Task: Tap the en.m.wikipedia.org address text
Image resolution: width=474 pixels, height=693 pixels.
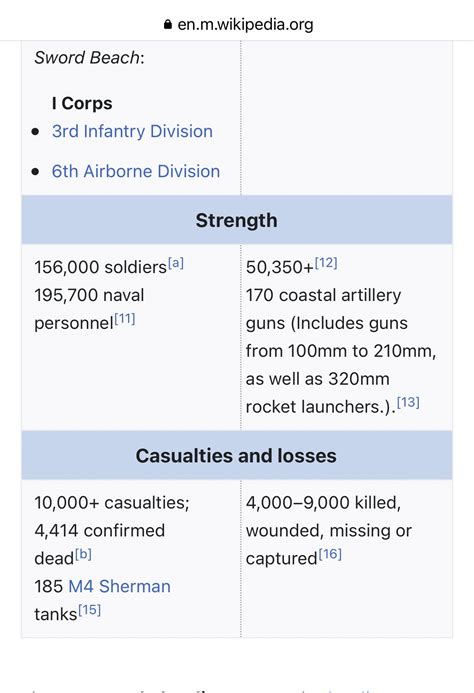Action: coord(245,24)
